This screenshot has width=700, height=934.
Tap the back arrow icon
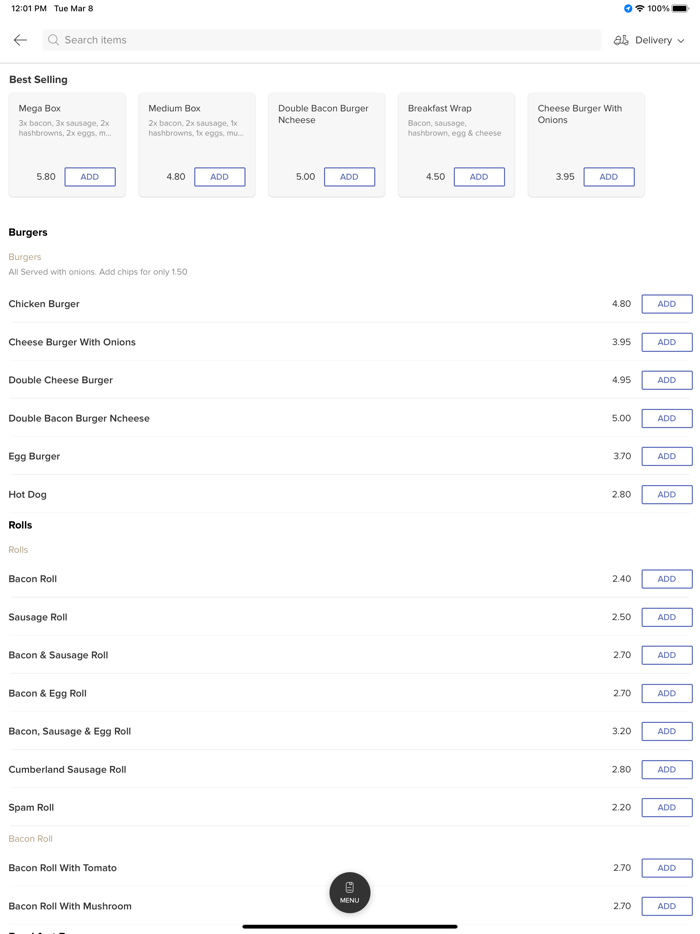20,40
